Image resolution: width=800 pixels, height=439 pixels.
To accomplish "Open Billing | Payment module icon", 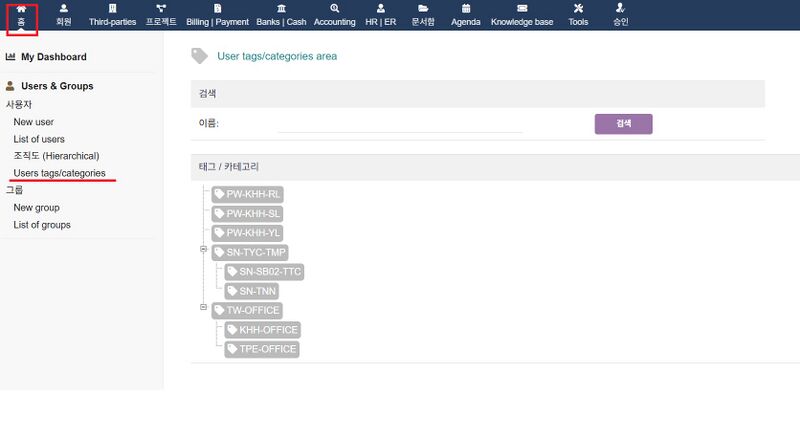I will (x=217, y=9).
